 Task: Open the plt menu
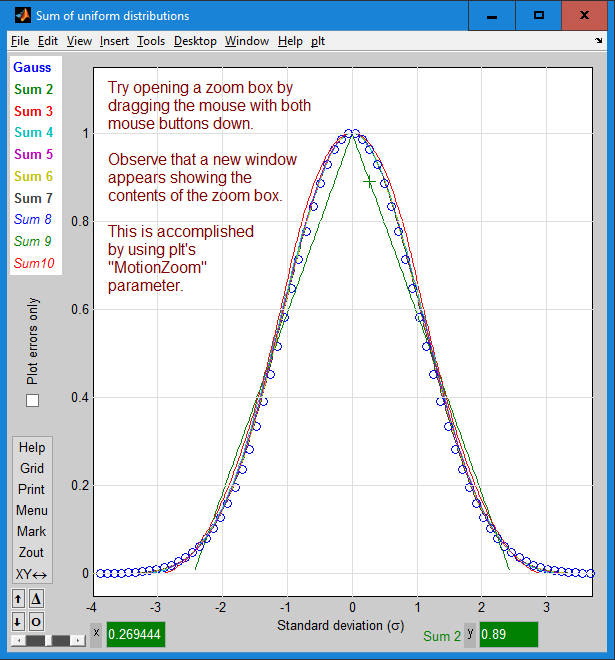click(x=318, y=41)
